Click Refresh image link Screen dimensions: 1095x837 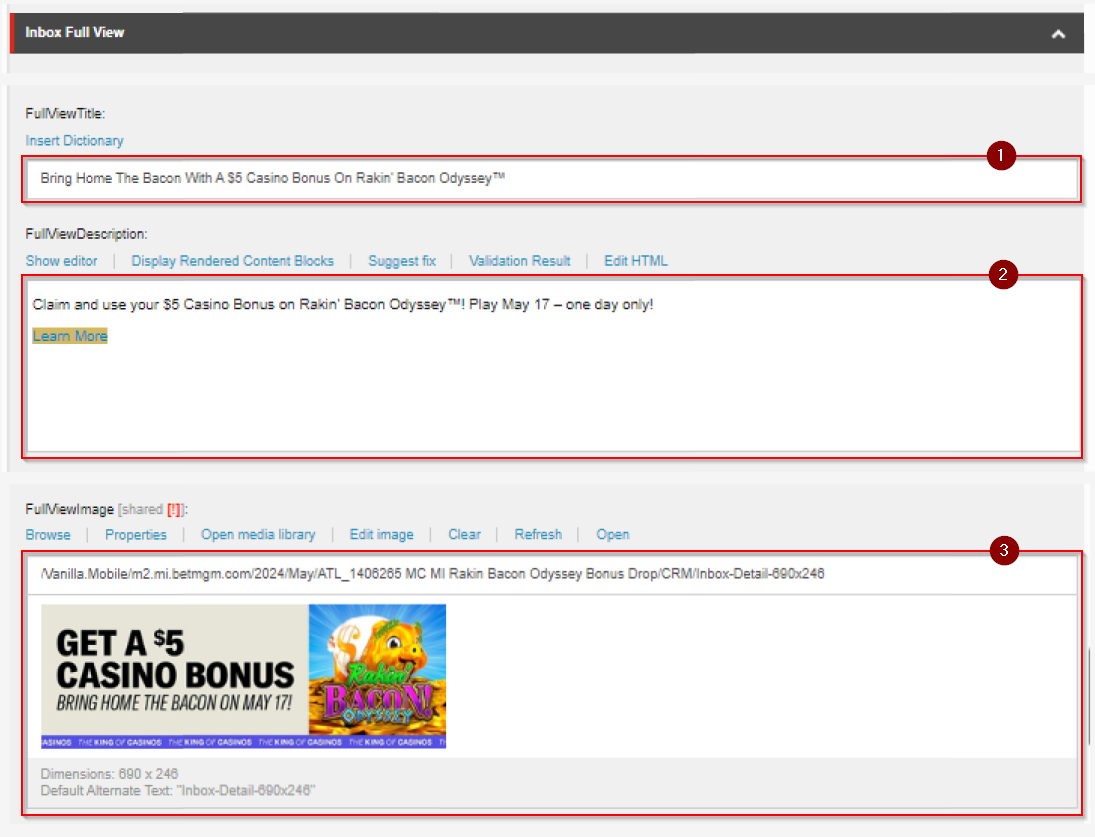coord(538,535)
